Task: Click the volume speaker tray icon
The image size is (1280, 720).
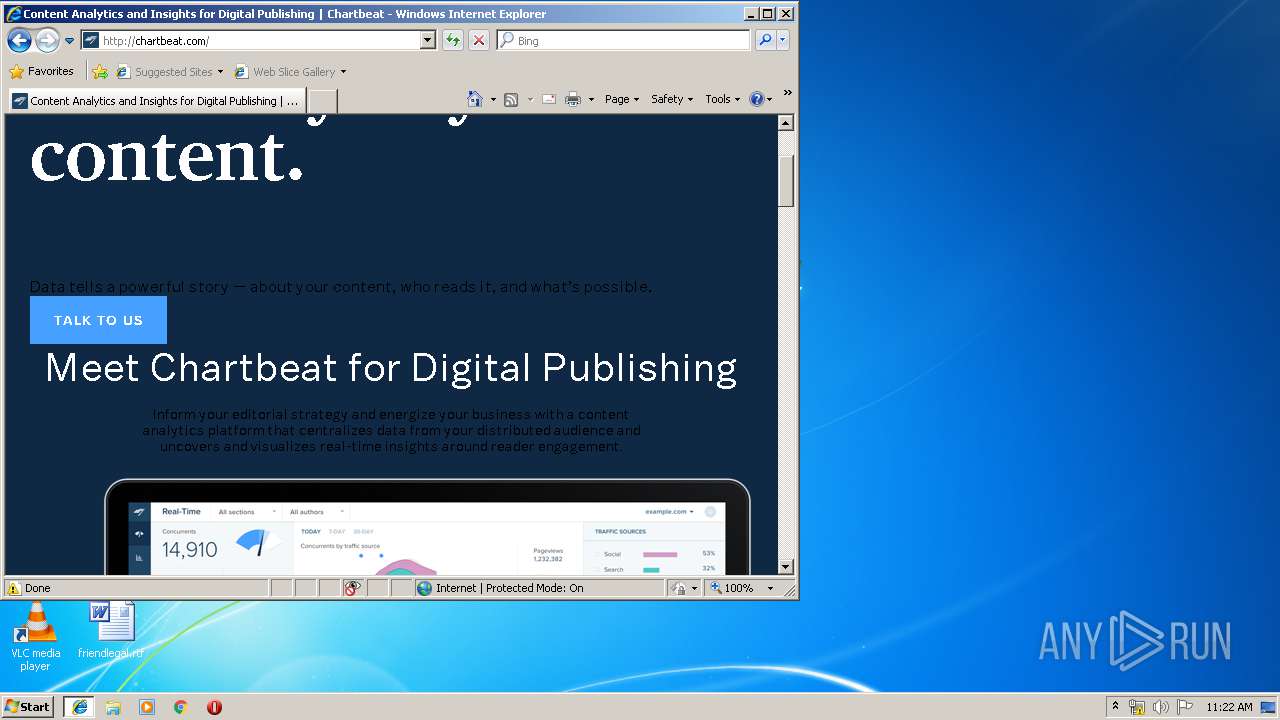Action: pos(1161,707)
